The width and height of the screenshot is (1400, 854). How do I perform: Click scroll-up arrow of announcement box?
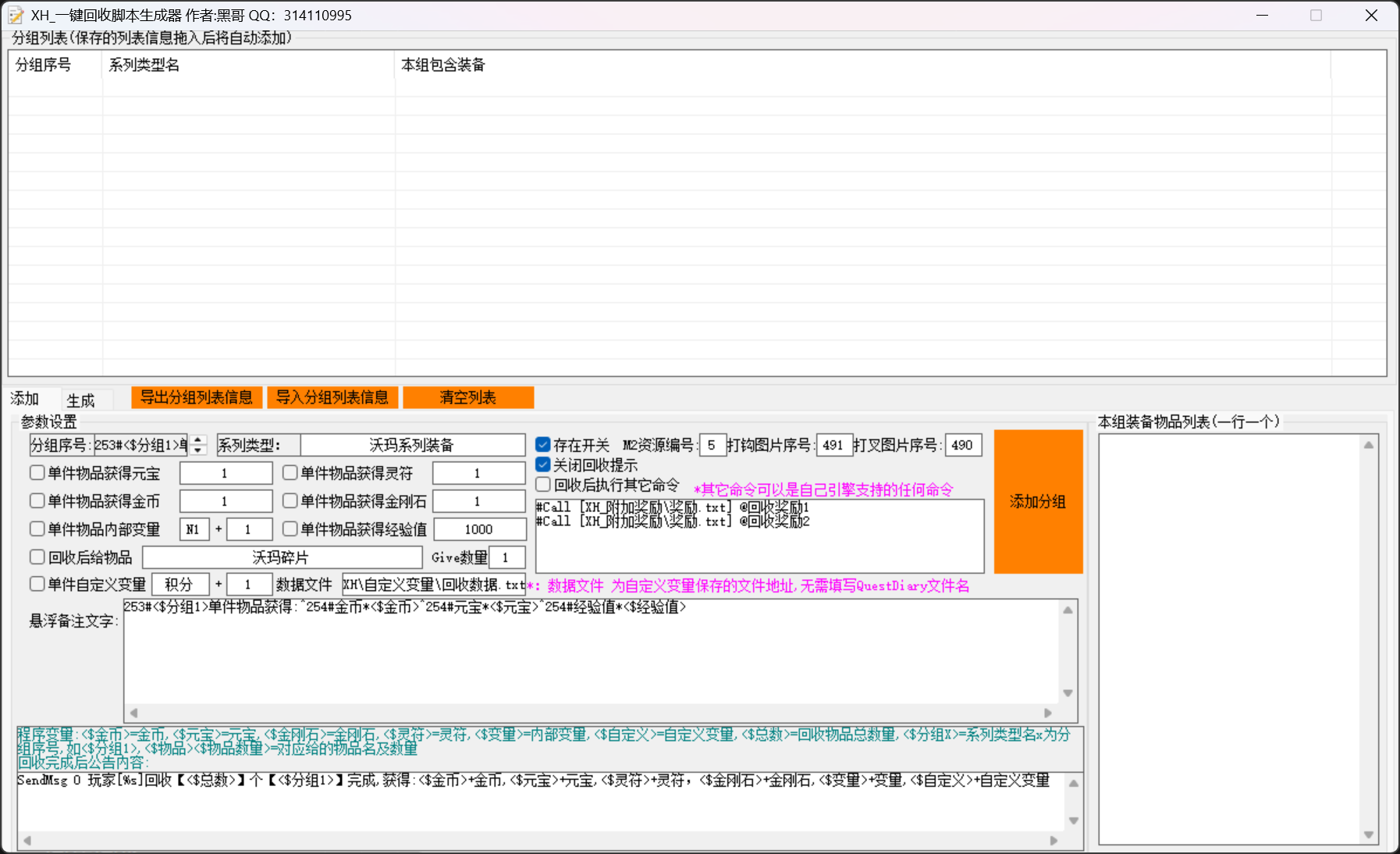pyautogui.click(x=1074, y=783)
